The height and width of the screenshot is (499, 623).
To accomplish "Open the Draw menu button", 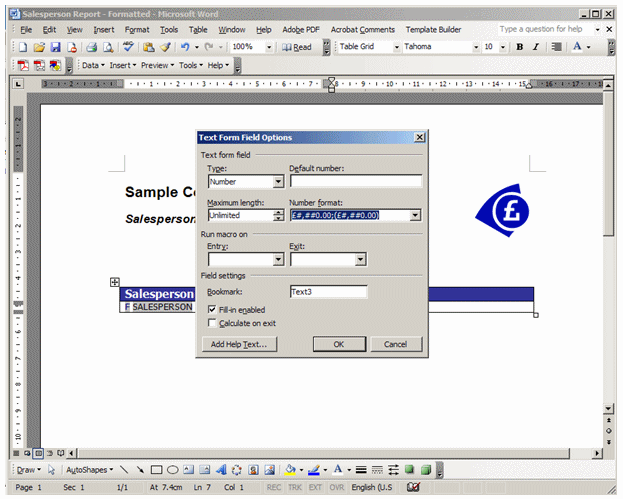I will (x=29, y=470).
